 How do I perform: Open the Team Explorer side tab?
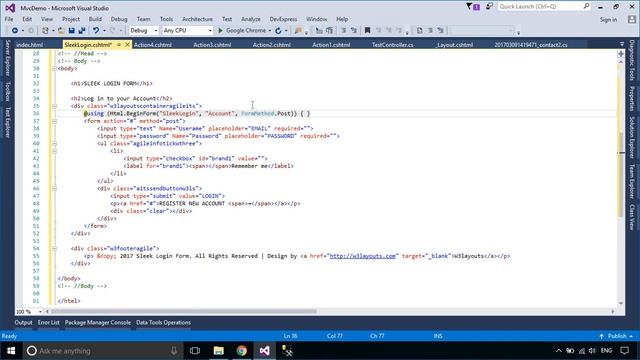pyautogui.click(x=632, y=181)
